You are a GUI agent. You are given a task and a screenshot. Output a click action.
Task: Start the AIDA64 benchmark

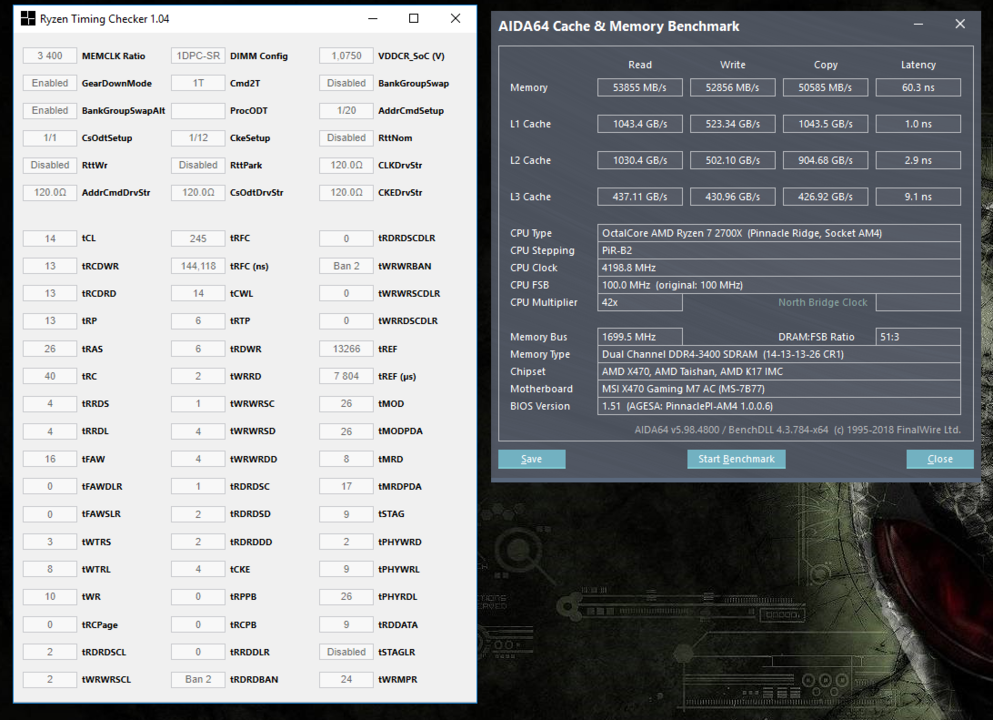point(736,459)
